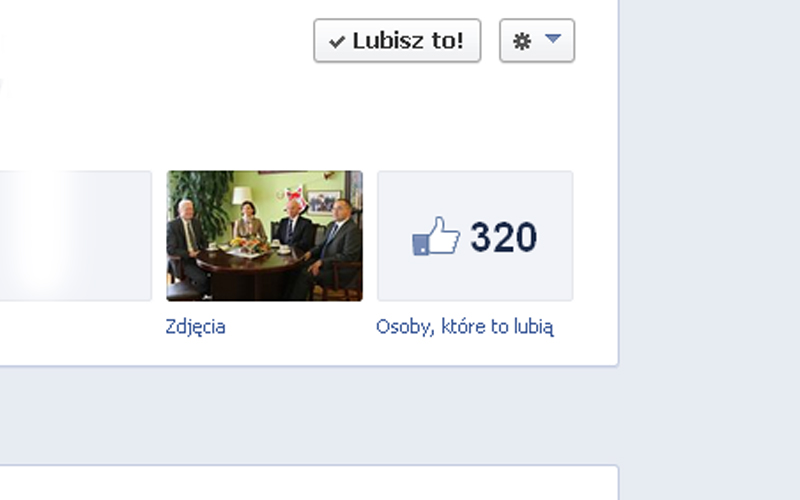Open the gear settings dropdown

(x=537, y=40)
